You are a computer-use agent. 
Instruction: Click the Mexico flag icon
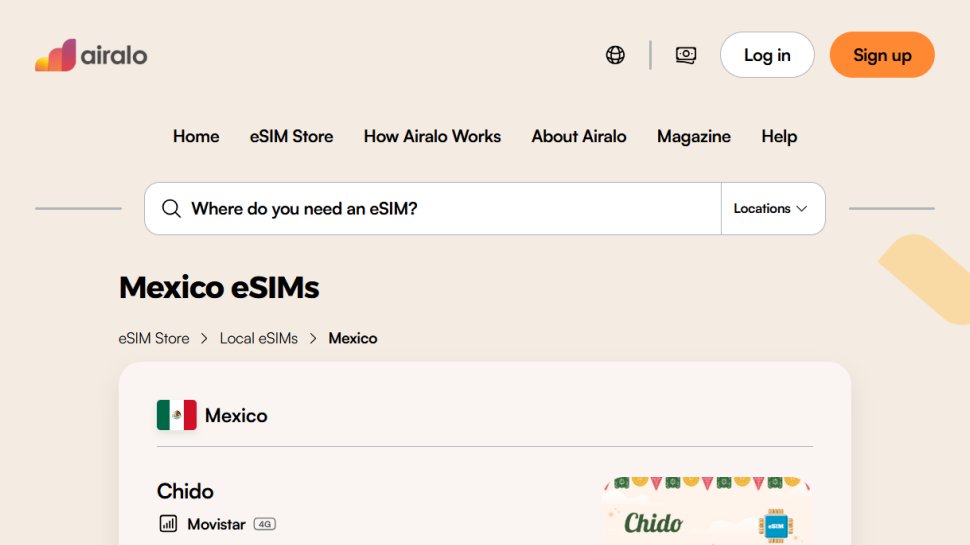click(x=176, y=415)
